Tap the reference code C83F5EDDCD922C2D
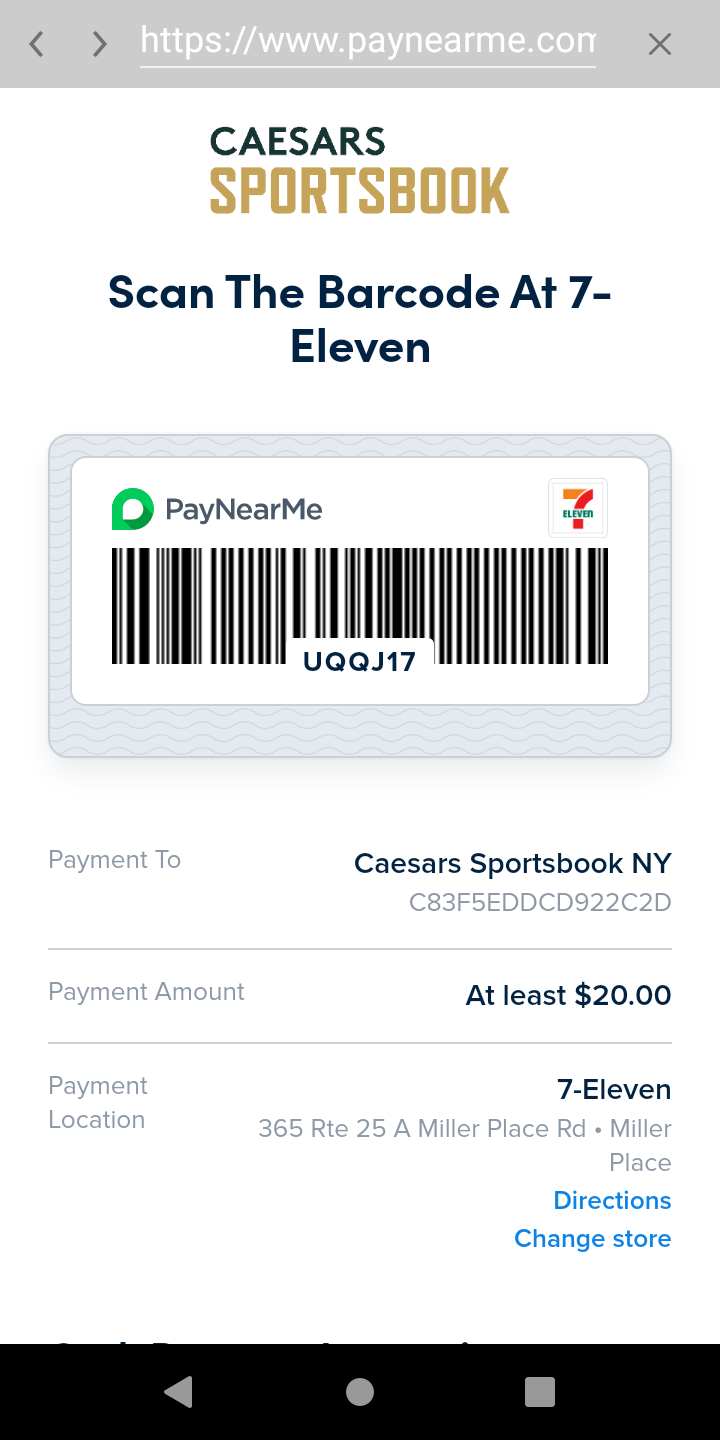The image size is (720, 1440). [x=540, y=902]
